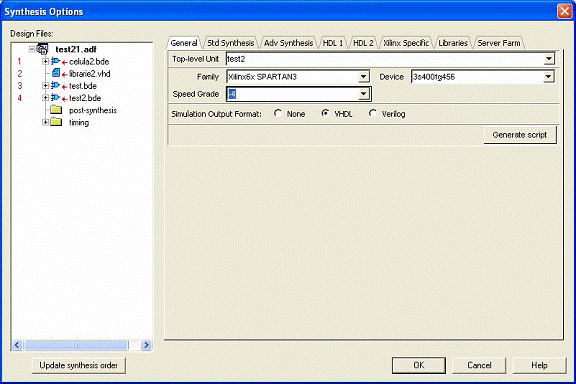Screen dimensions: 576x384
Task: Select VHDL simulation output format
Action: pos(325,113)
